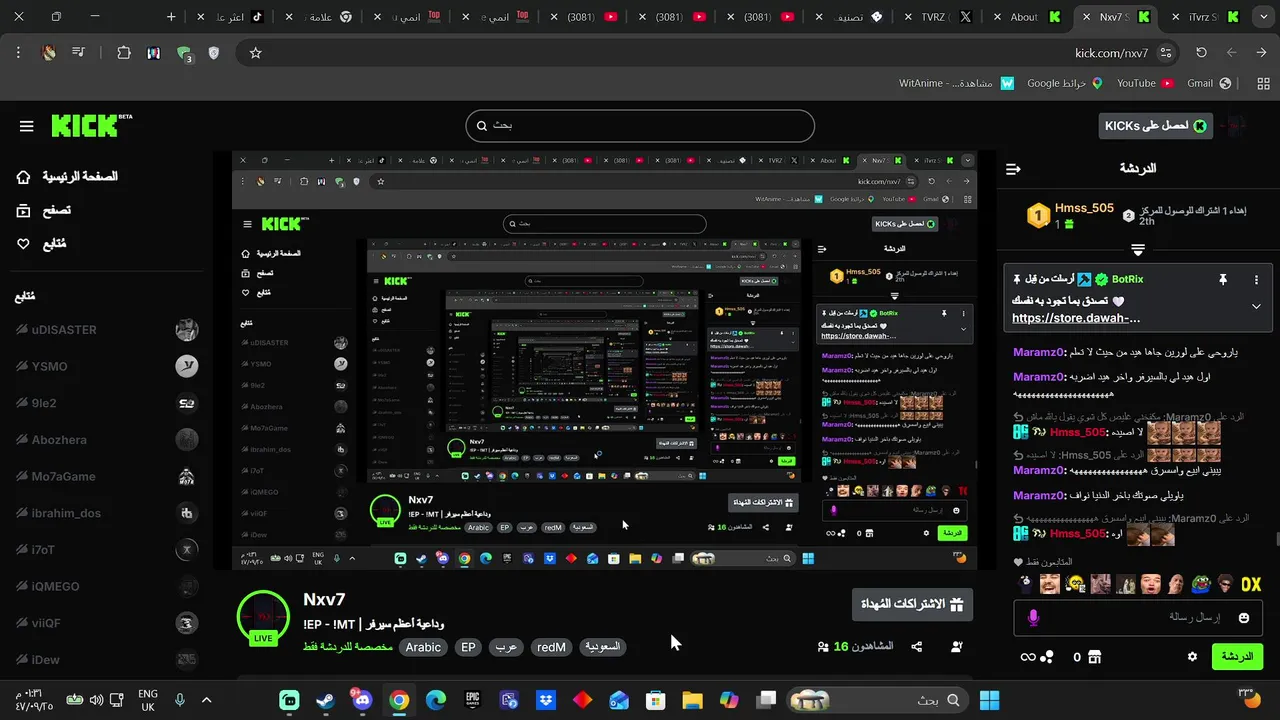Open the Windows Start menu

tap(990, 700)
